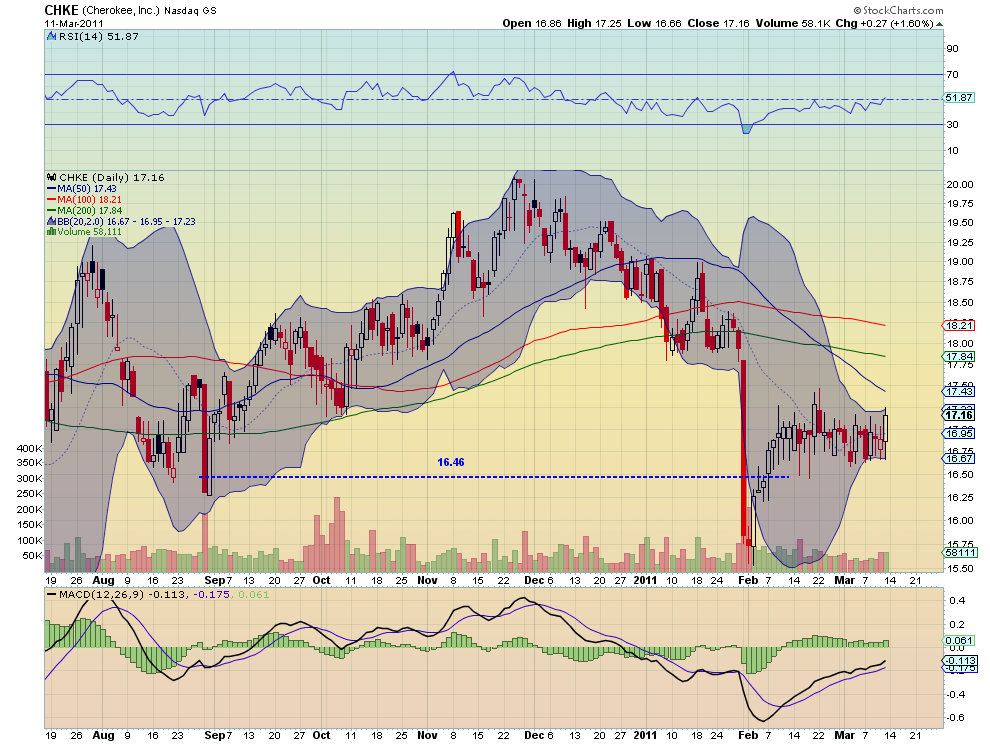The width and height of the screenshot is (990, 744).
Task: Click the 0.061 MACD histogram value tag
Action: [960, 641]
